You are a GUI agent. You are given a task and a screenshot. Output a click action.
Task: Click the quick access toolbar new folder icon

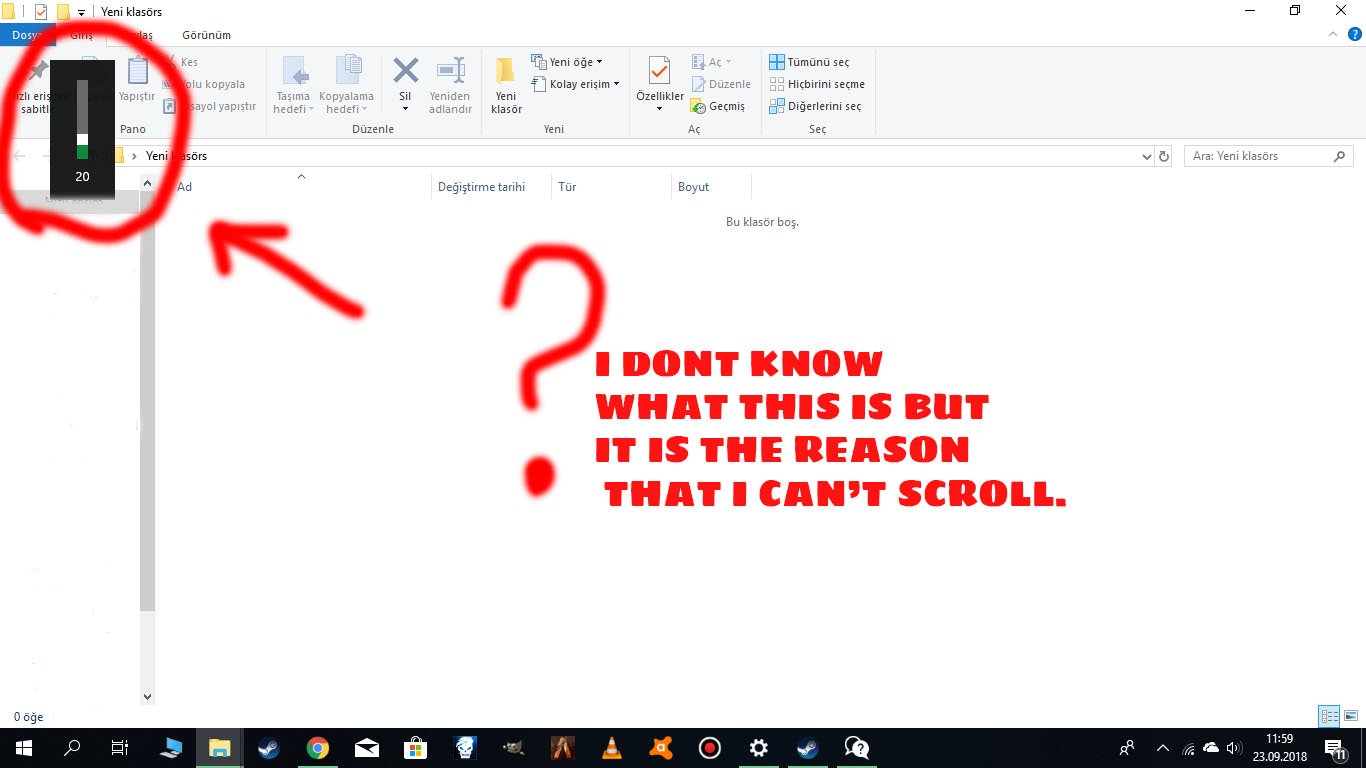pyautogui.click(x=62, y=12)
